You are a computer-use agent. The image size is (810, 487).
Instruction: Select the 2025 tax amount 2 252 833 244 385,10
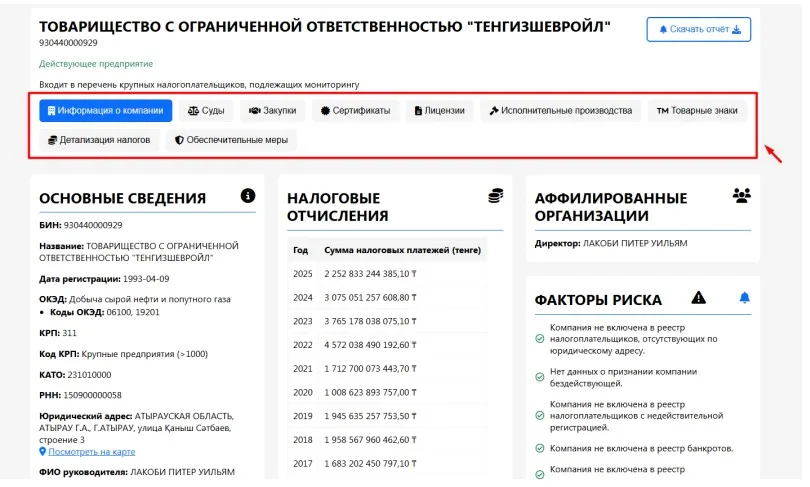[370, 274]
